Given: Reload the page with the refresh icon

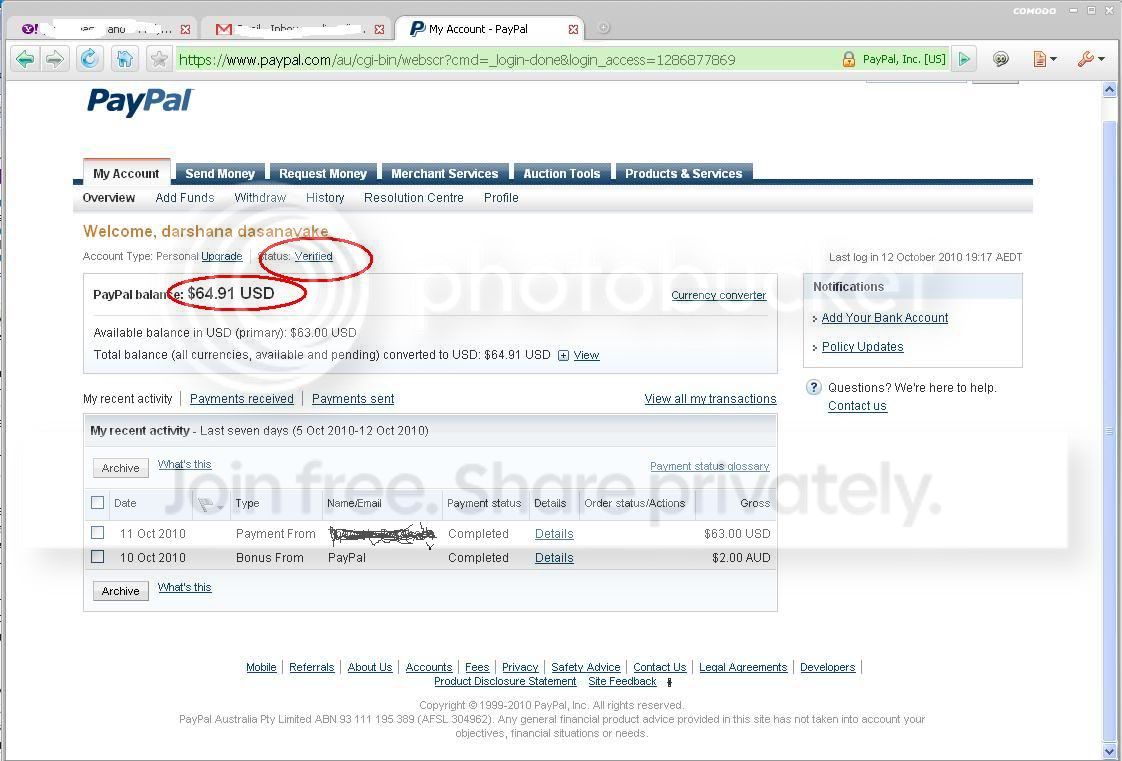Looking at the screenshot, I should [89, 59].
